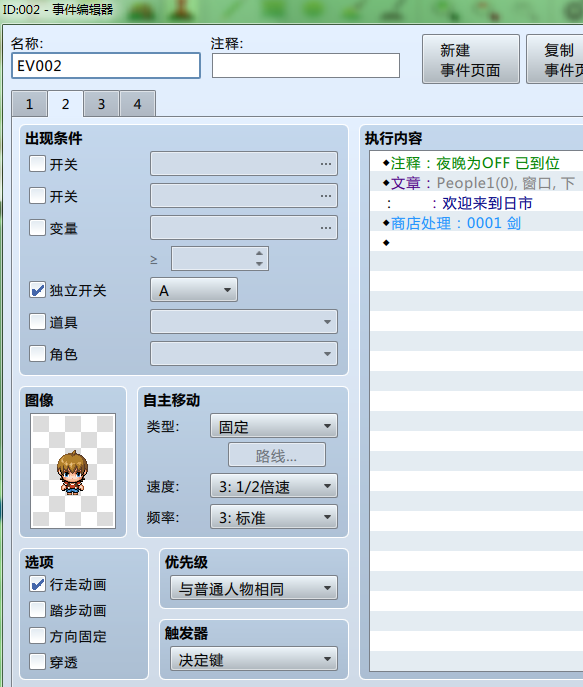Image resolution: width=583 pixels, height=687 pixels.
Task: Uncheck the 独立开关 checkbox
Action: [x=37, y=290]
